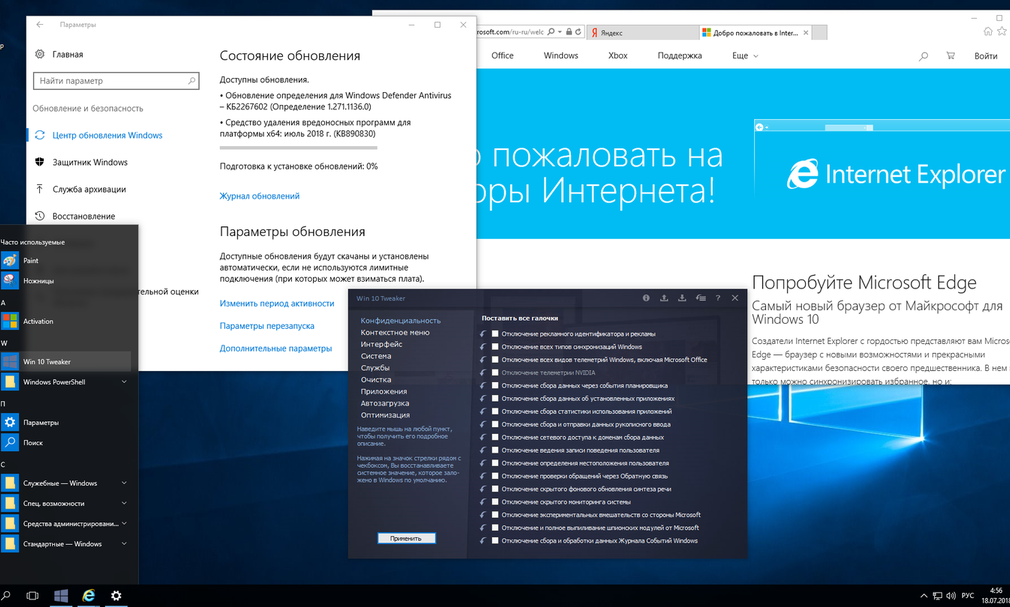Viewport: 1010px width, 607px height.
Task: Open the address bar search dropdown arrow in Internet Explorer
Action: coord(560,32)
